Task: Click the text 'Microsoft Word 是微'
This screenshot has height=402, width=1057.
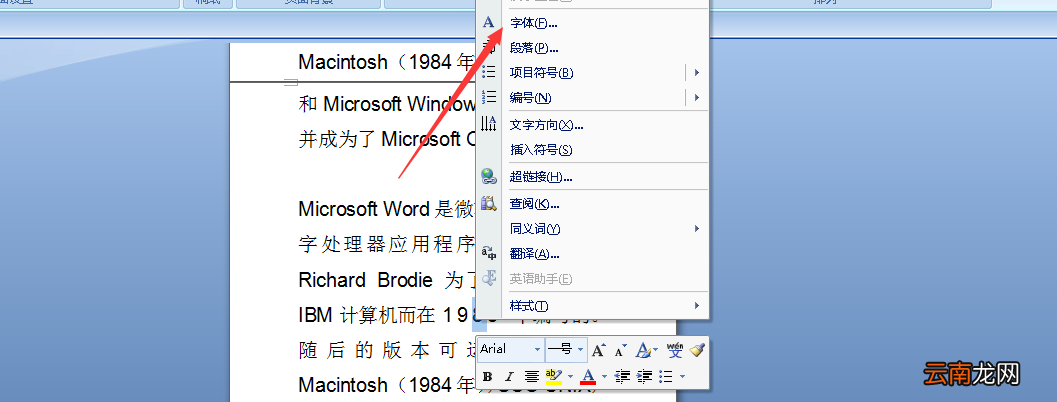Action: tap(387, 209)
